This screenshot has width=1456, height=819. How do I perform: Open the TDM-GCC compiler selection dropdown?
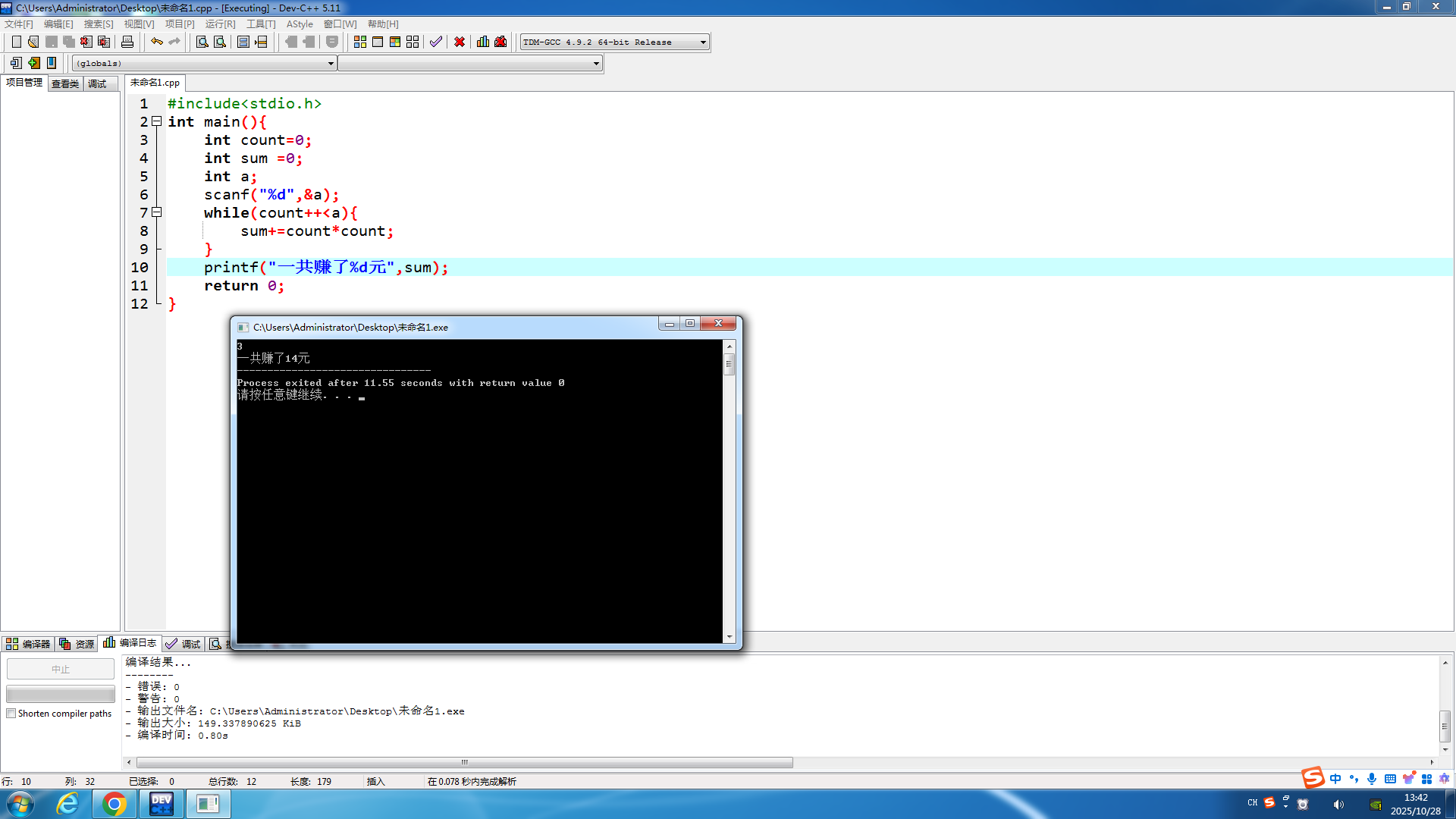tap(703, 42)
